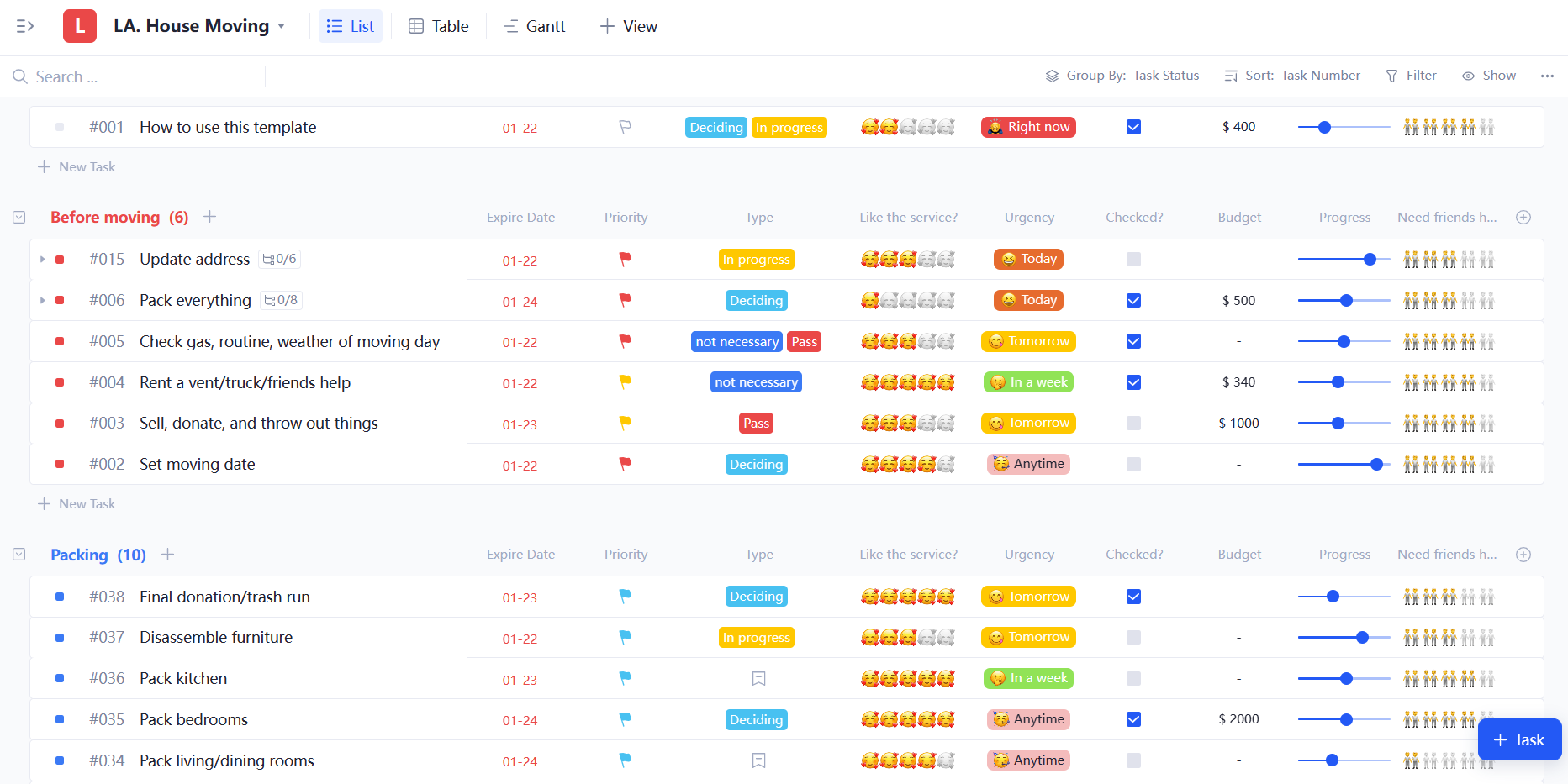Click the more options ellipsis icon

point(1548,76)
